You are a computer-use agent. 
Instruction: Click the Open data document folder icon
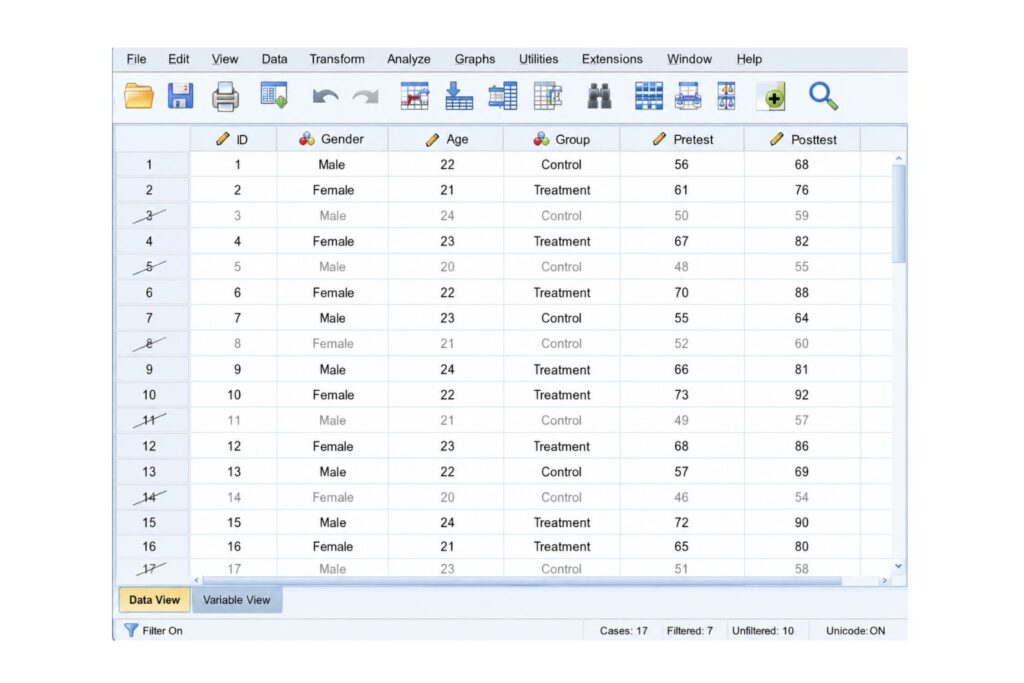click(x=139, y=97)
